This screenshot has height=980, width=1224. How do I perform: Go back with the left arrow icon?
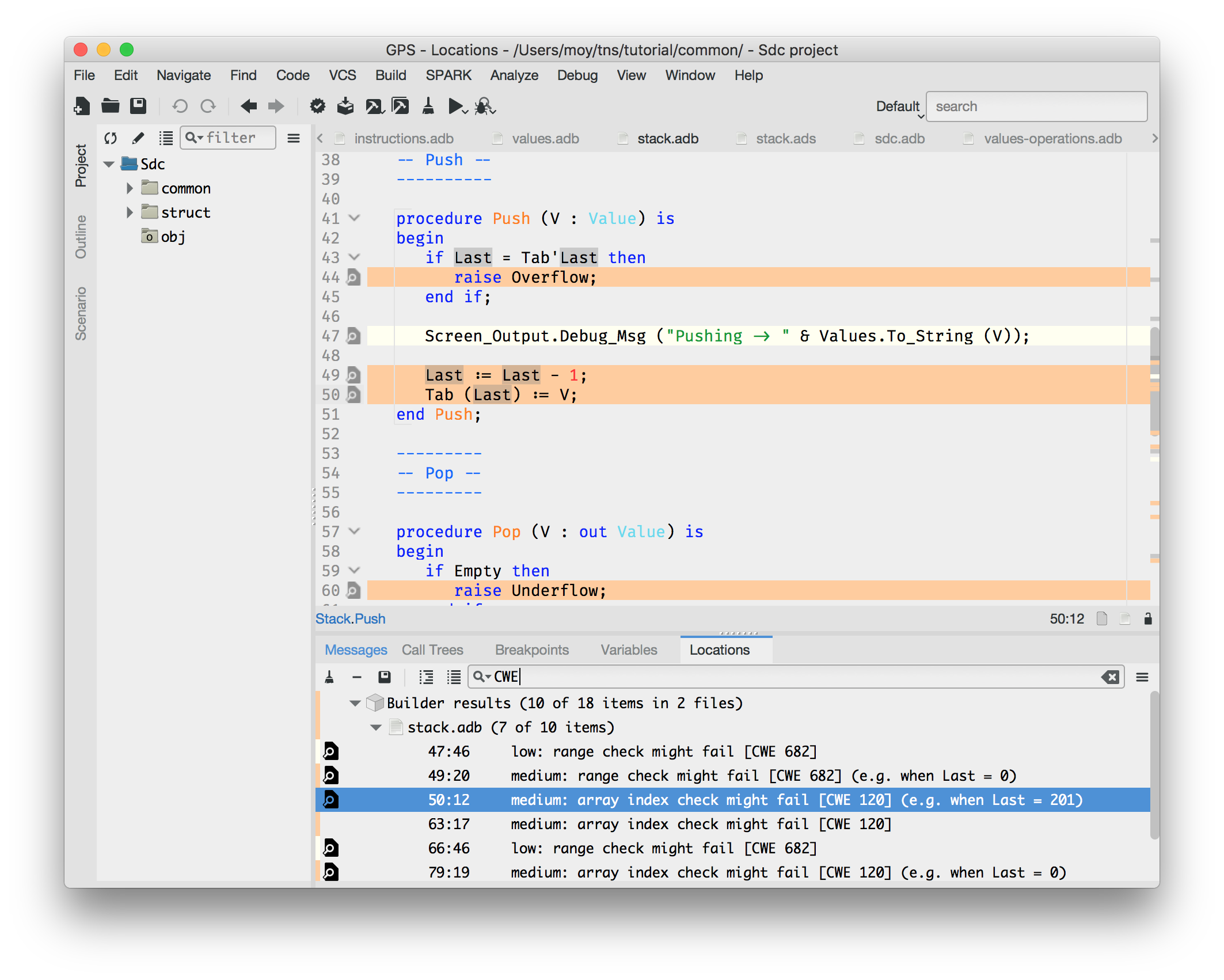pyautogui.click(x=249, y=106)
